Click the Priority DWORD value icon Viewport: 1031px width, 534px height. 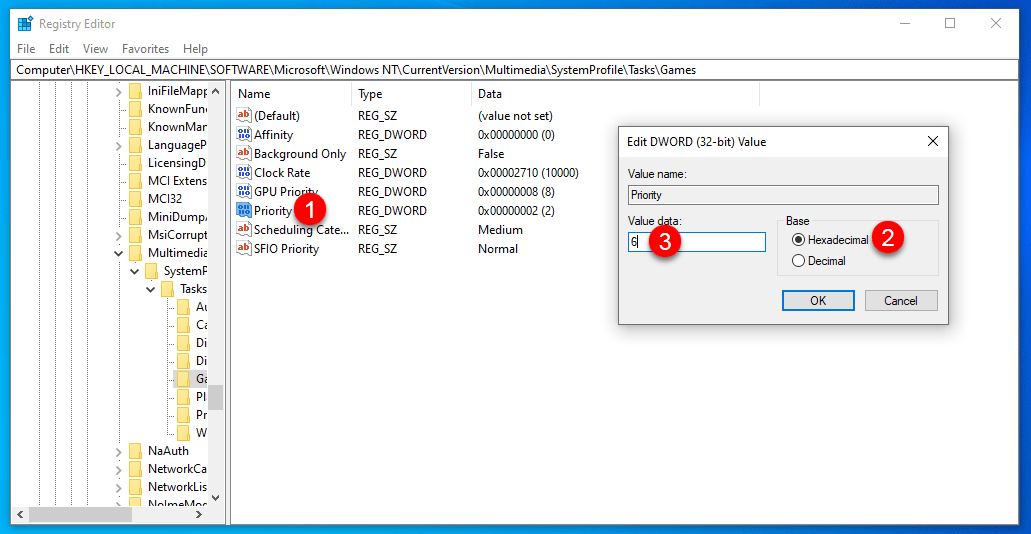(x=244, y=211)
